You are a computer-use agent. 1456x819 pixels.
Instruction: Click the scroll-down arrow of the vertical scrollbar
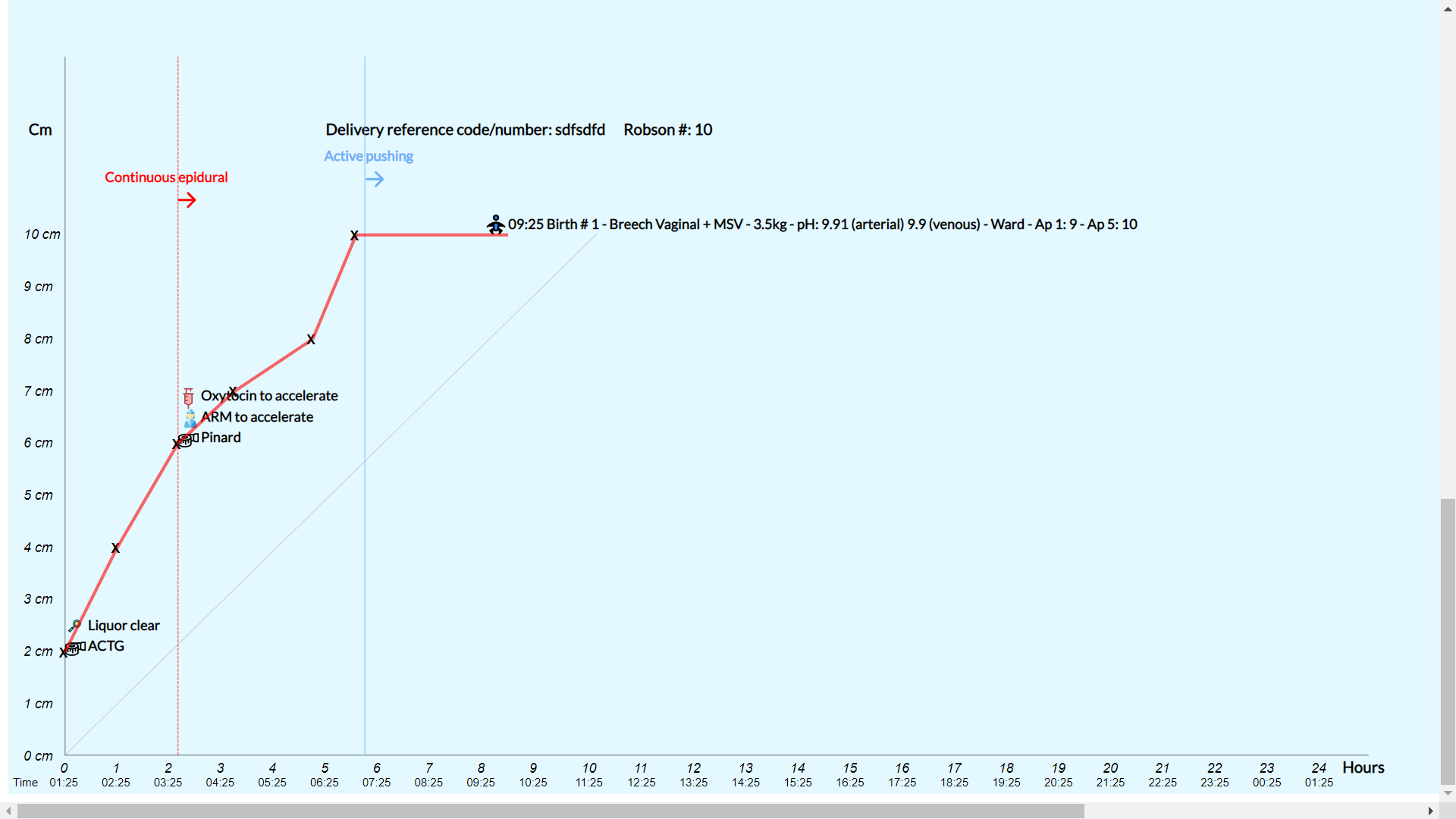point(1448,793)
